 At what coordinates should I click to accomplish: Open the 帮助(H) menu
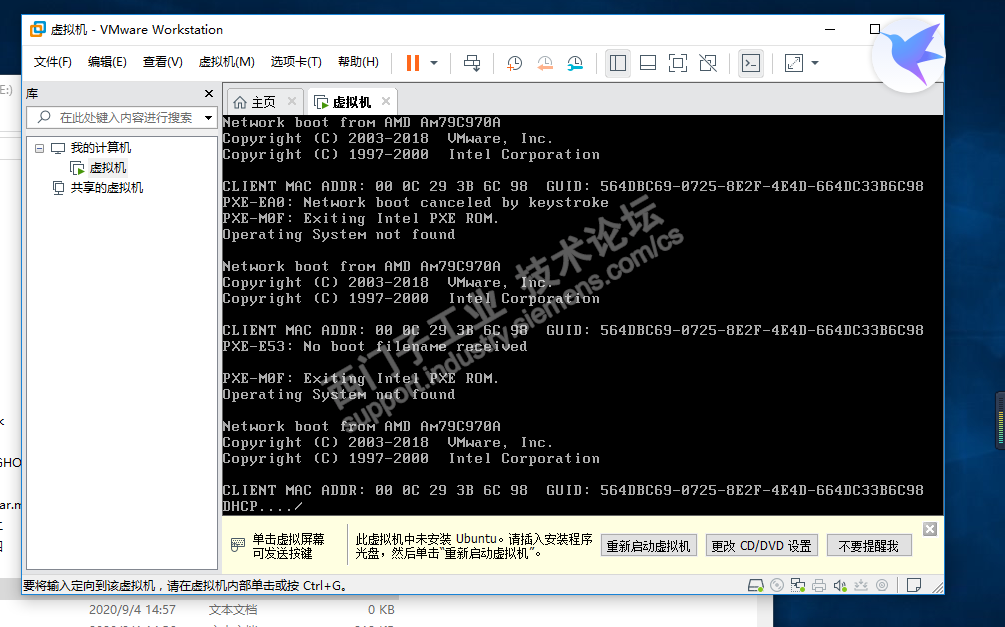[x=358, y=62]
